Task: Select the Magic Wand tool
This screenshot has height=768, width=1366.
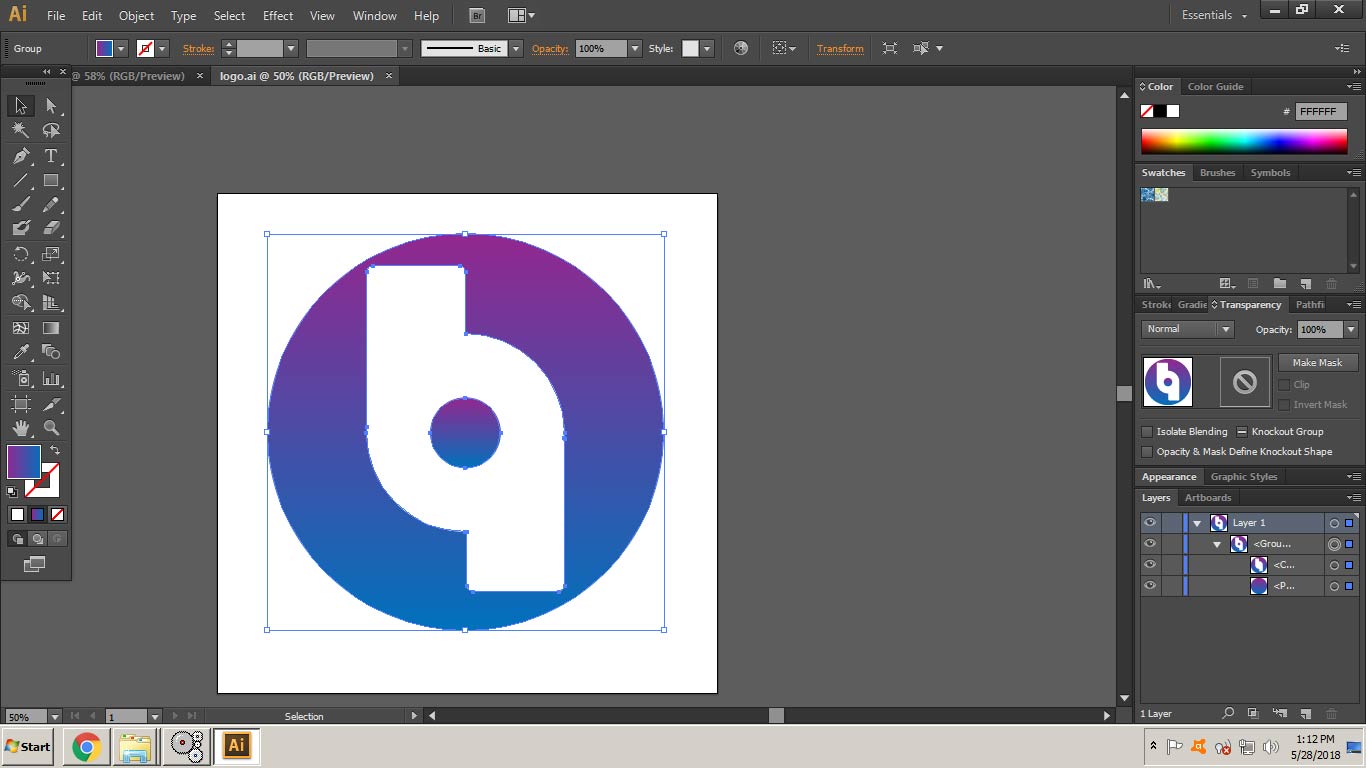Action: pos(20,130)
